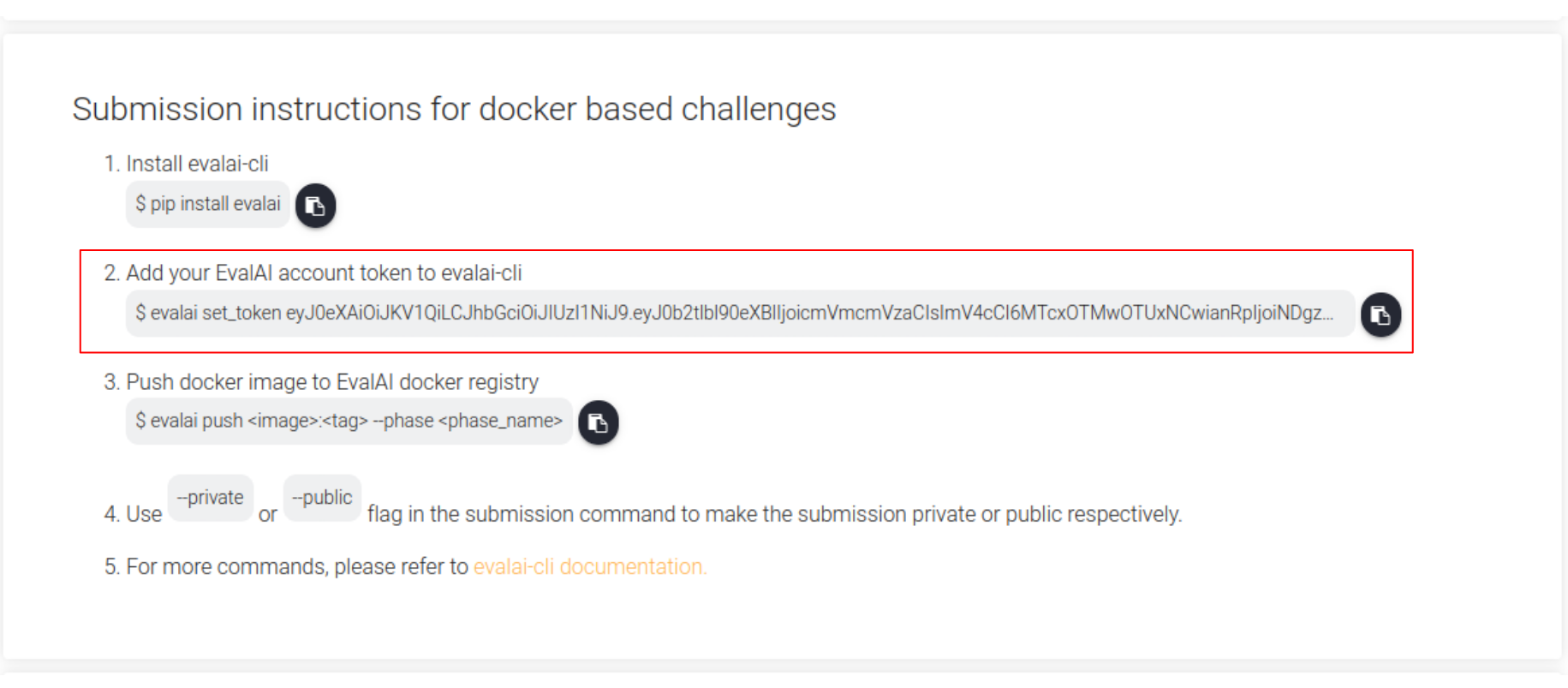
Task: Copy the pip install evalai command
Action: (315, 206)
